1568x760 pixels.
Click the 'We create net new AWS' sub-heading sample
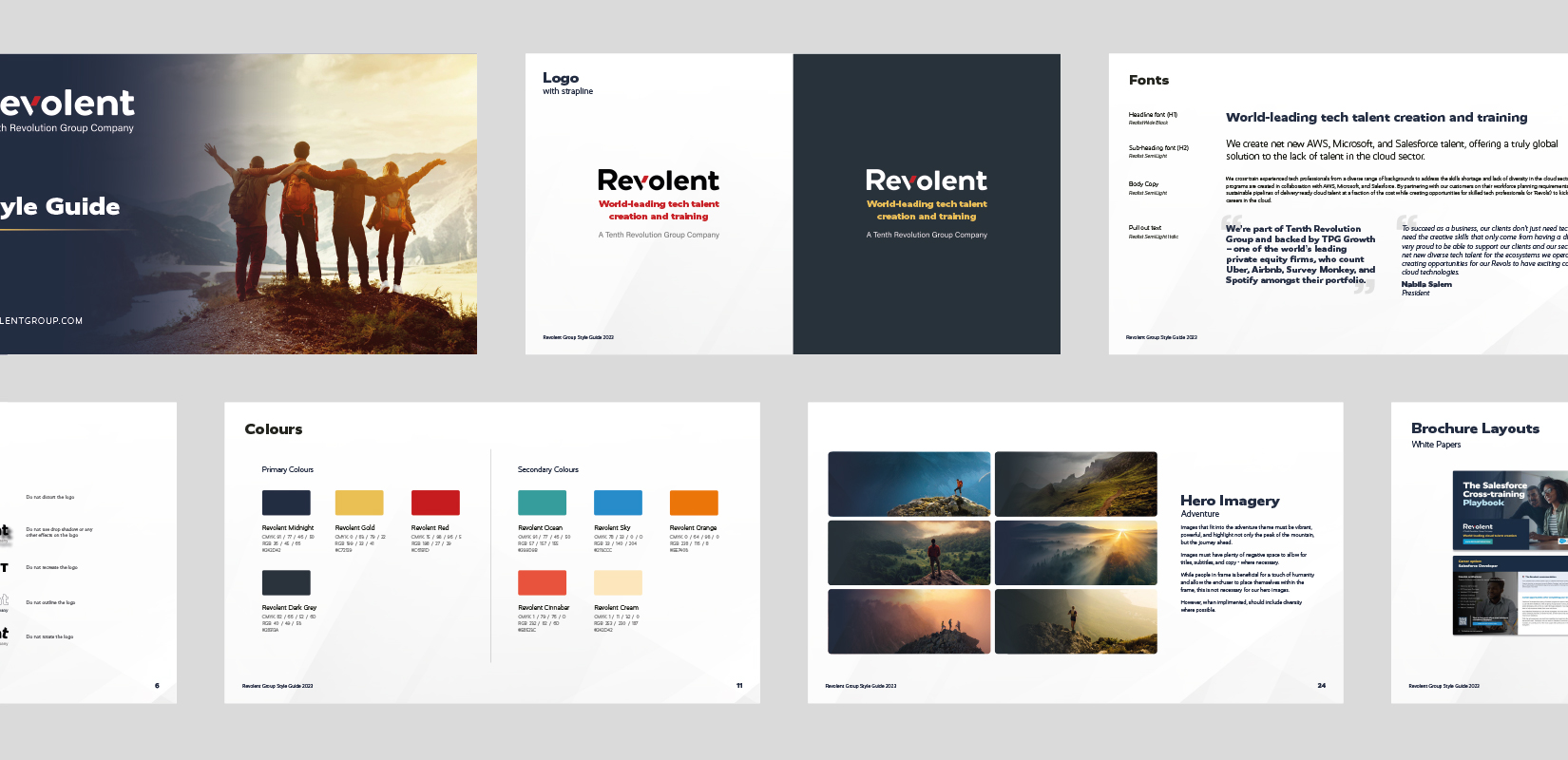point(1391,150)
